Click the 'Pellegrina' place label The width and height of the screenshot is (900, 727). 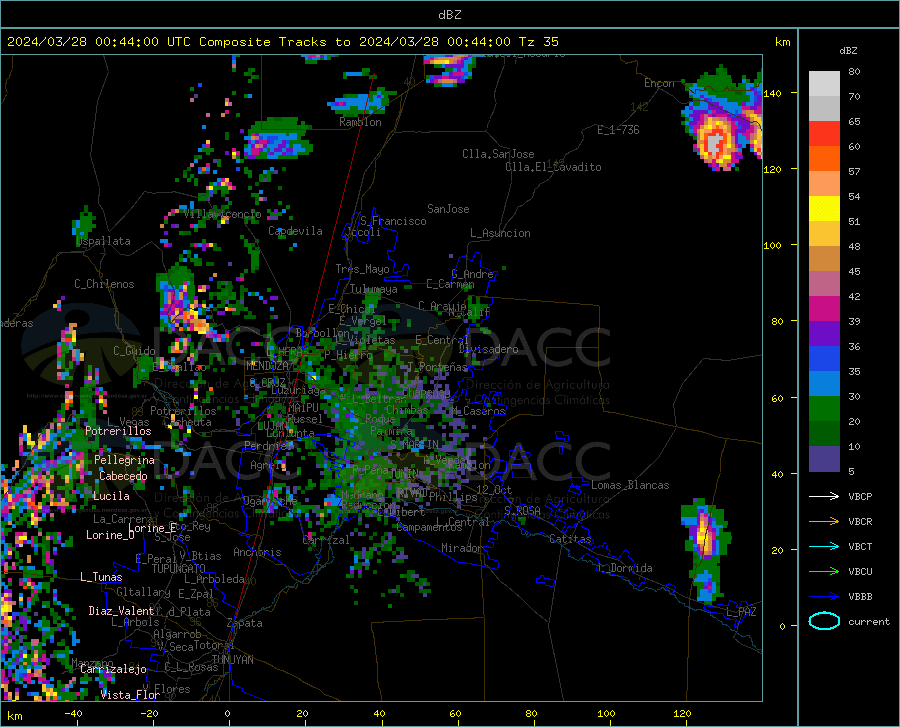(124, 460)
